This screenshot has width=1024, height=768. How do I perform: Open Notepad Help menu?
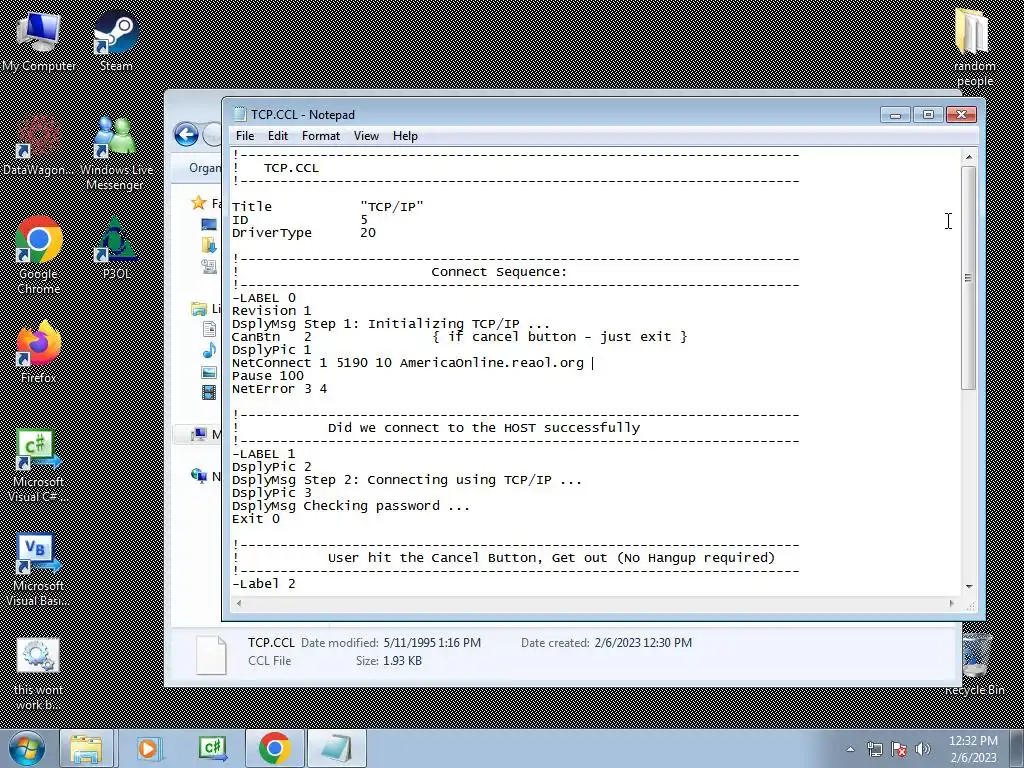[x=405, y=136]
